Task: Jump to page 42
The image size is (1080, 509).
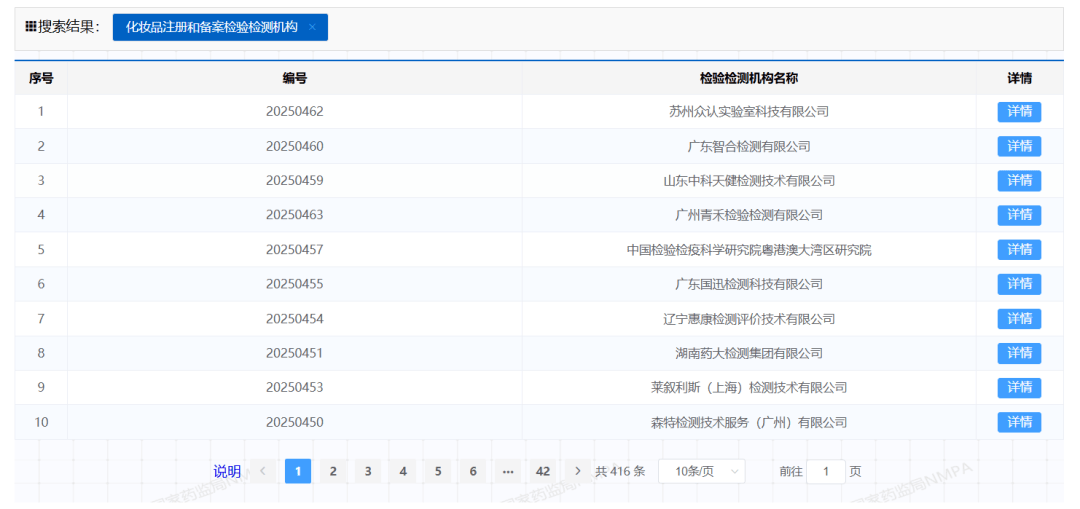Action: click(543, 471)
